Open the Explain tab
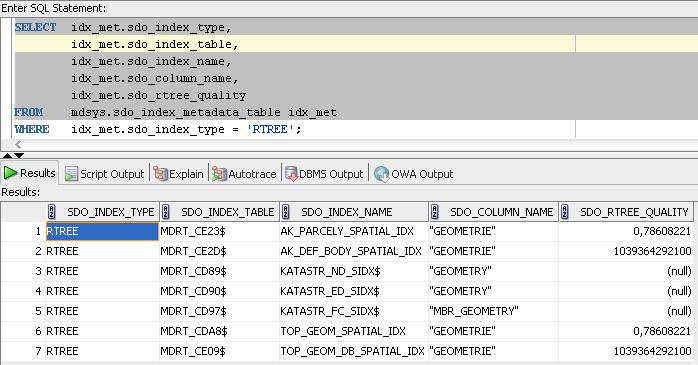698x365 pixels. click(x=179, y=174)
